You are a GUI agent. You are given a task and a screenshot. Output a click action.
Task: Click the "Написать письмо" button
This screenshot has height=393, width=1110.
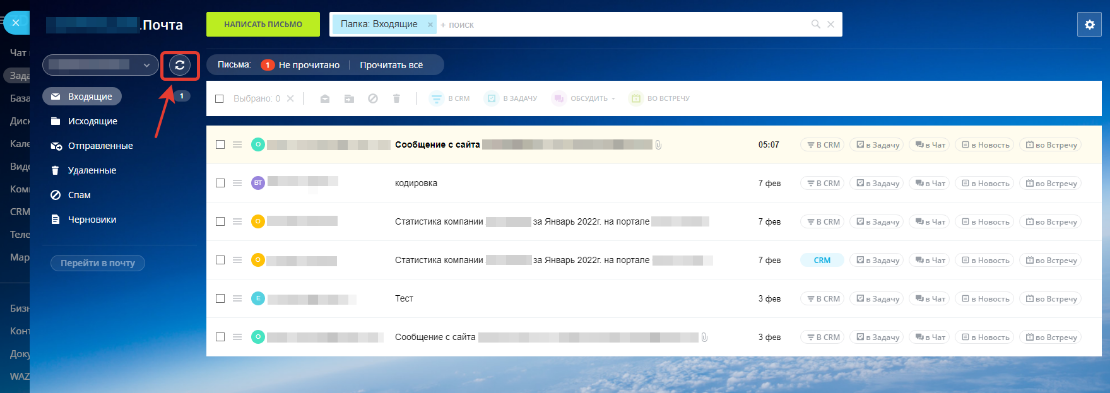(x=263, y=24)
